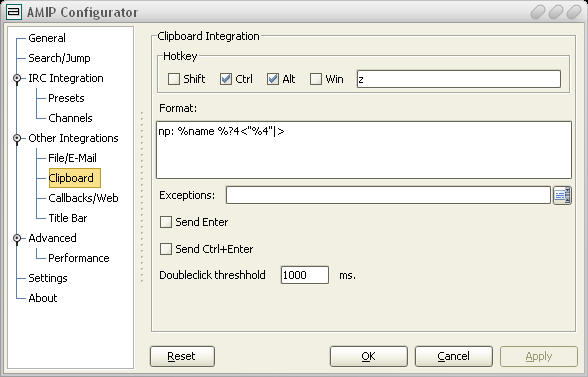The image size is (588, 377).
Task: Open the Title Bar page
Action: click(x=68, y=218)
